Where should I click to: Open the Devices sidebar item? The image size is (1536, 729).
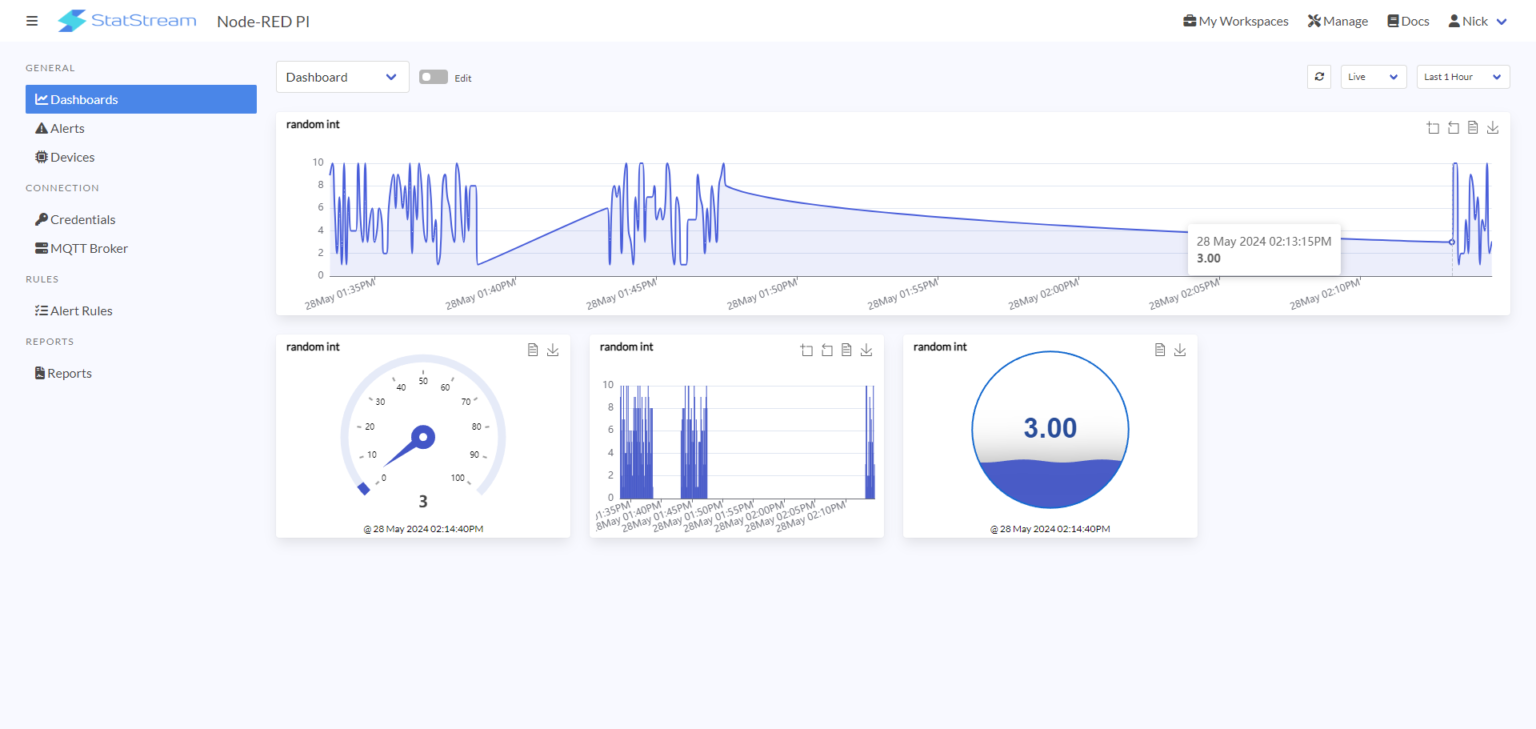point(72,157)
